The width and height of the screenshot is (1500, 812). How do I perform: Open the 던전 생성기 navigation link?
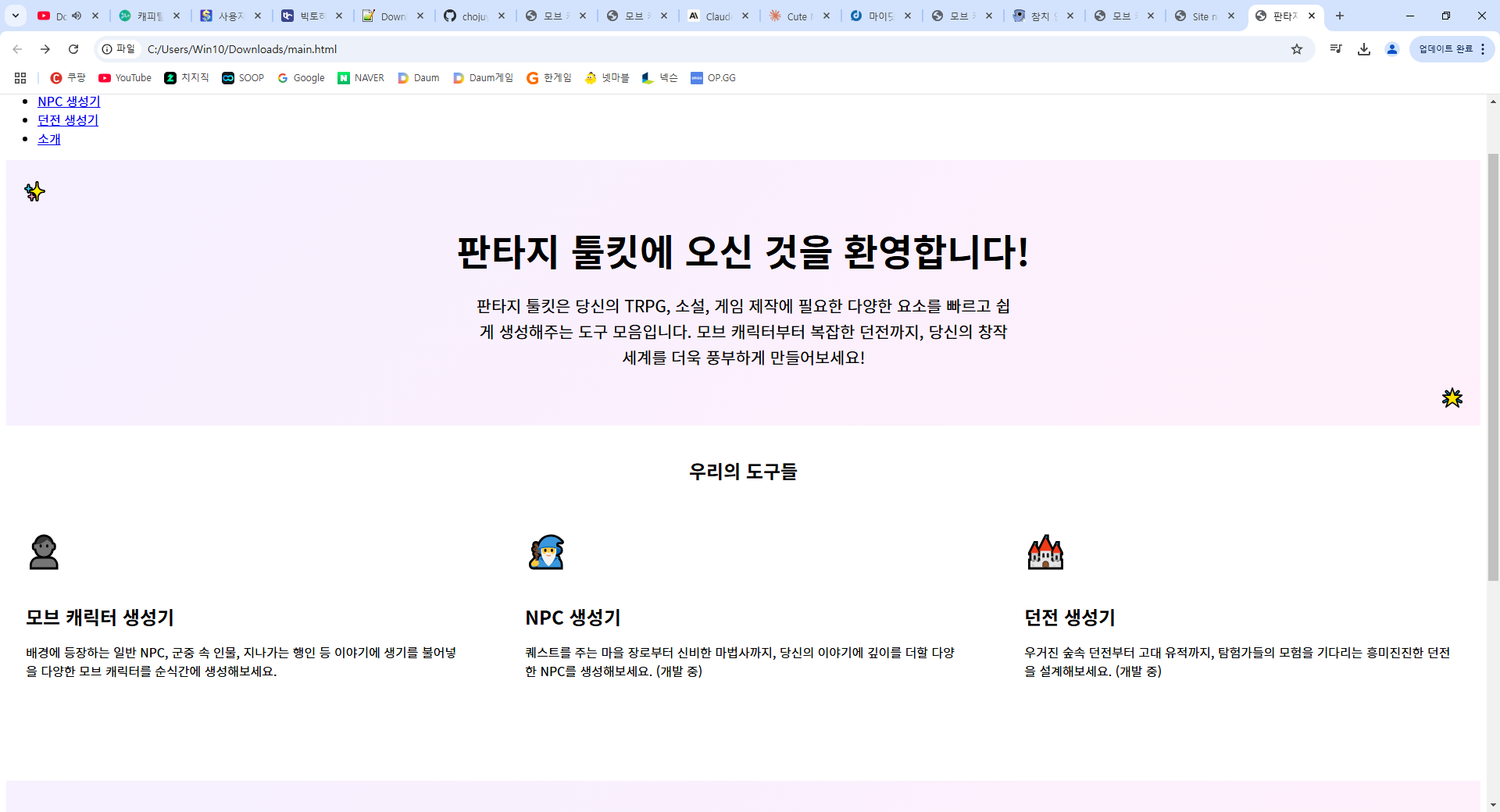tap(68, 120)
